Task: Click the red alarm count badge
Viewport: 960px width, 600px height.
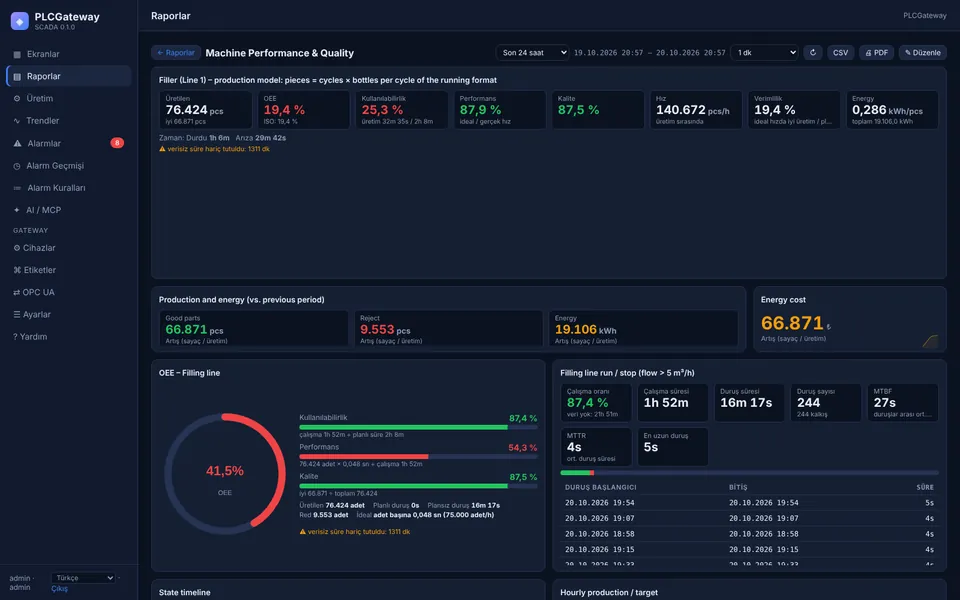Action: pos(117,143)
